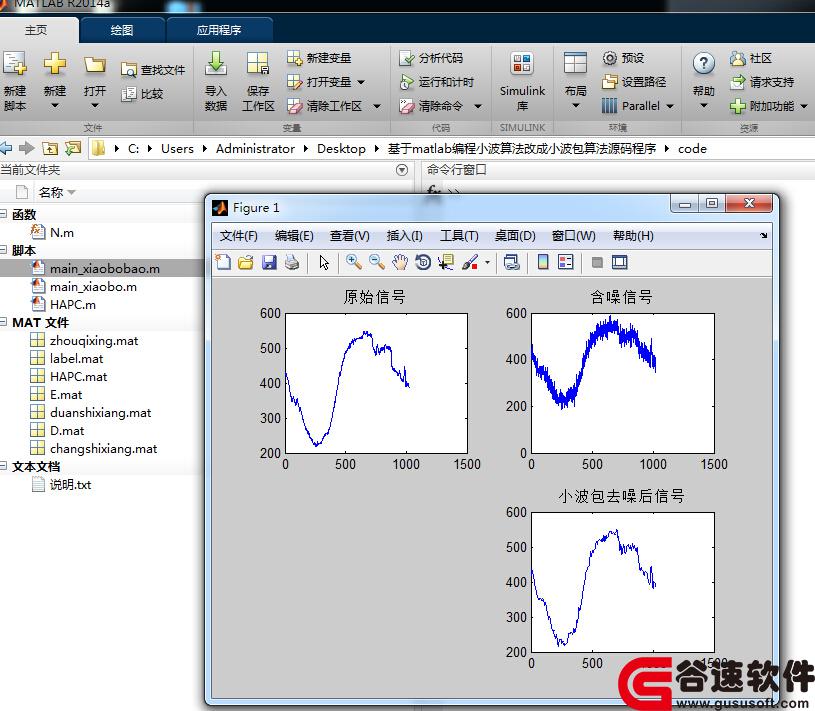
Task: Click Import Data (导入数据) icon
Action: click(x=216, y=63)
